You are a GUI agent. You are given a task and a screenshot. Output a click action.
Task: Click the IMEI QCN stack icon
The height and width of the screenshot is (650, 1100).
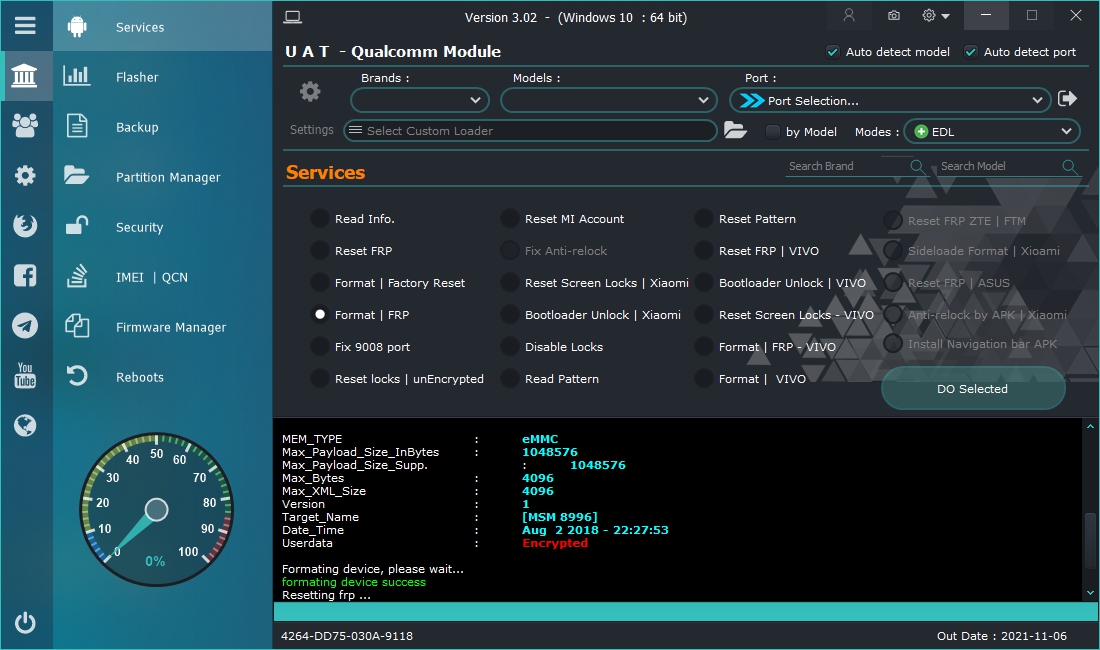click(76, 276)
